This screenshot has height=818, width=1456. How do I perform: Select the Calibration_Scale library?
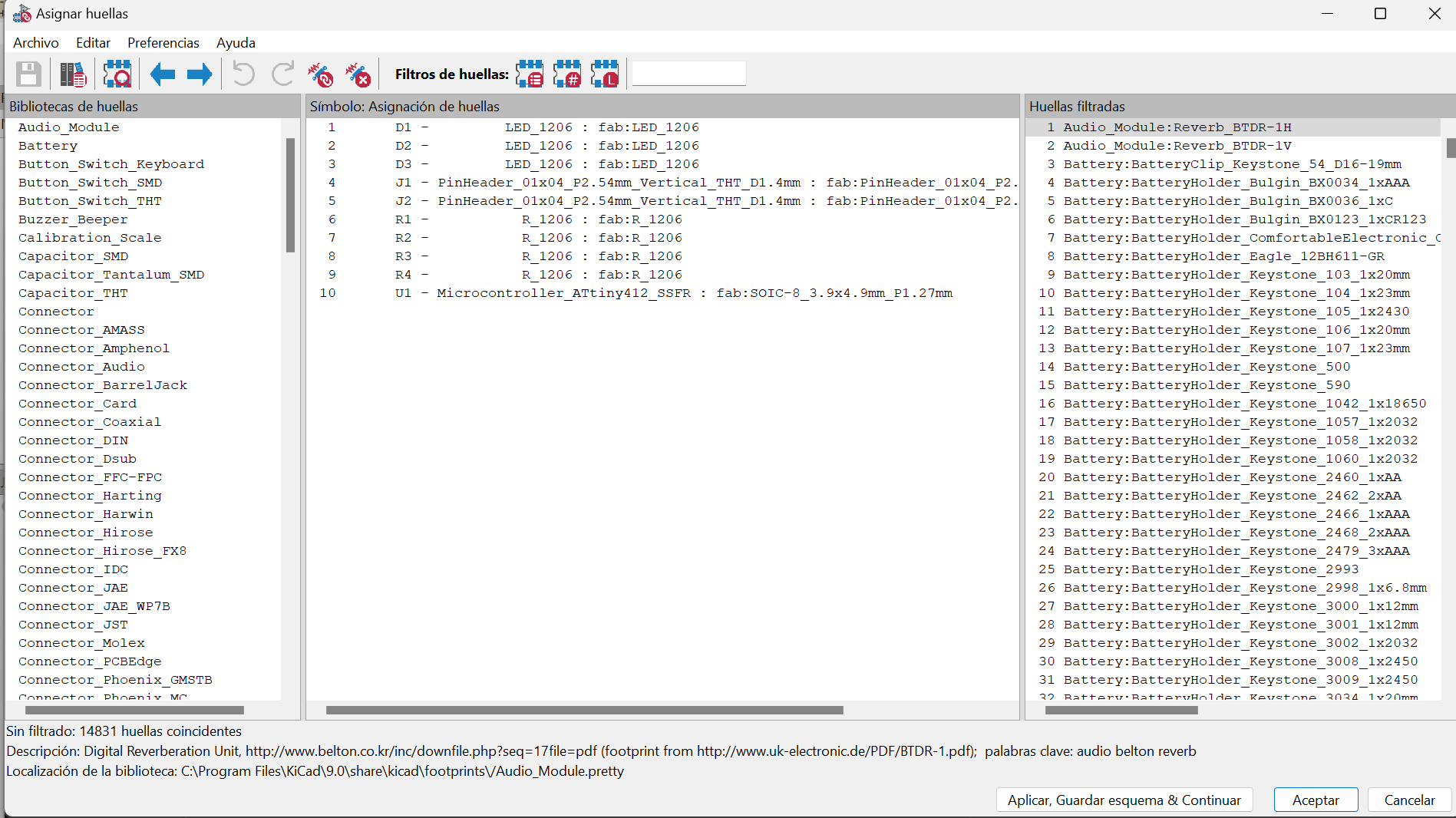90,238
